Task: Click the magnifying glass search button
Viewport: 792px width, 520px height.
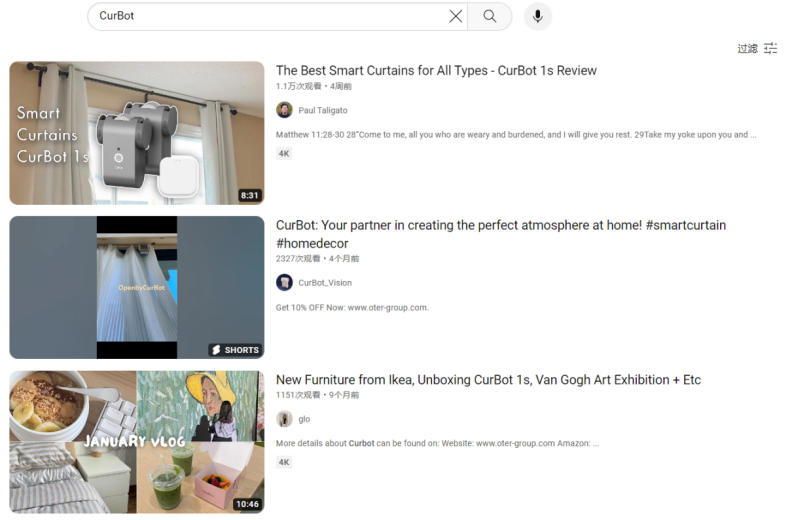Action: 490,16
